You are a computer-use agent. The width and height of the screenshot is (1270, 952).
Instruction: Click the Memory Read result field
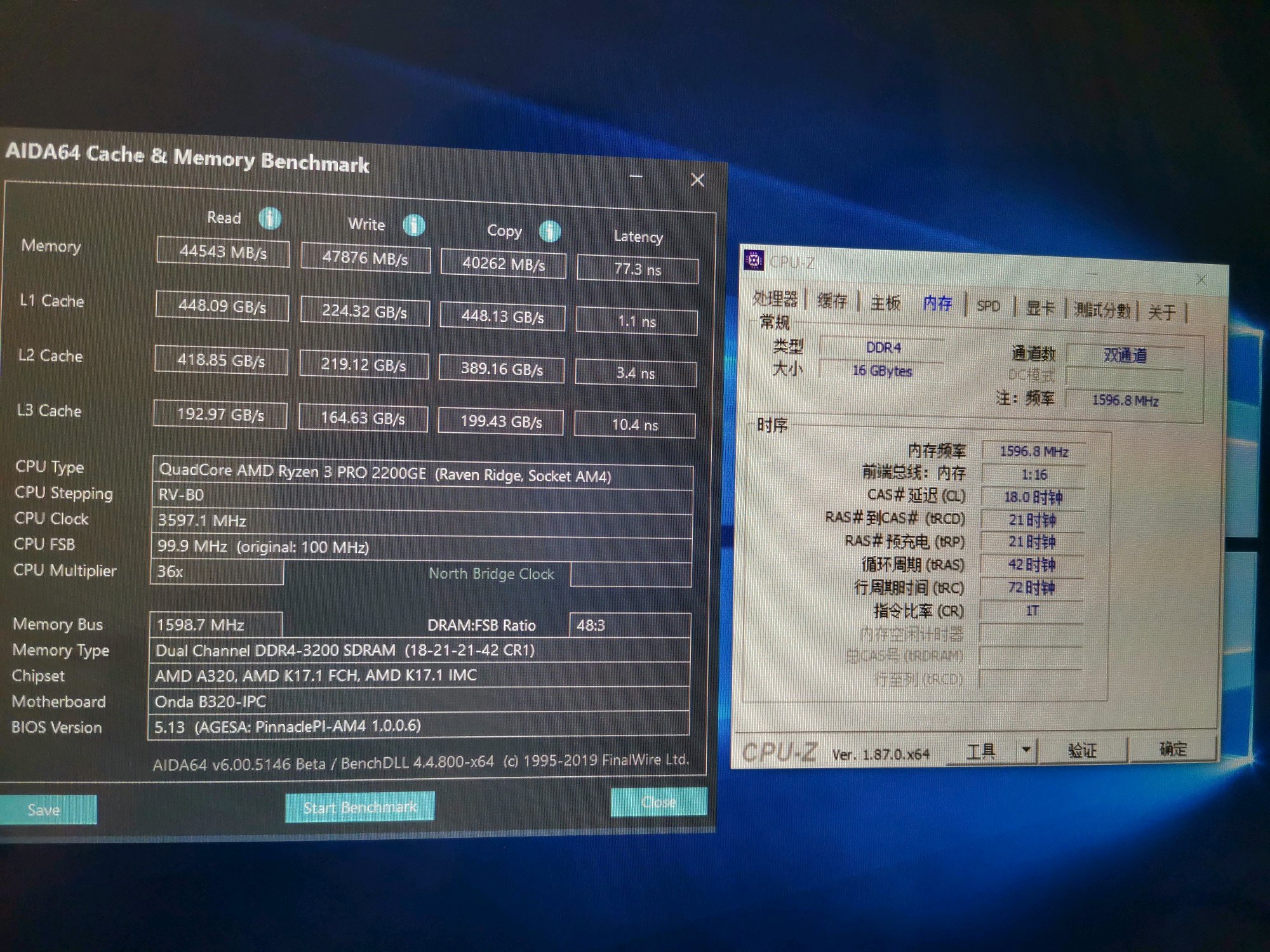[223, 252]
